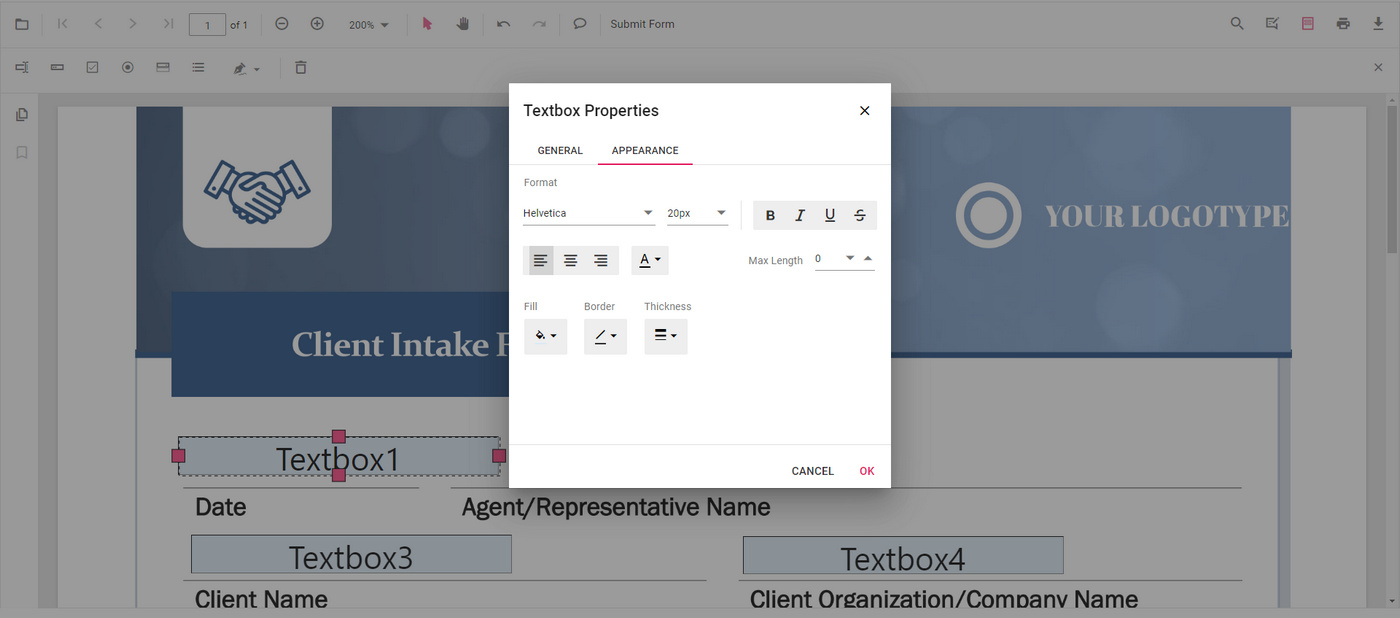The image size is (1400, 618).
Task: Select the Textbox form field tool
Action: 21,67
